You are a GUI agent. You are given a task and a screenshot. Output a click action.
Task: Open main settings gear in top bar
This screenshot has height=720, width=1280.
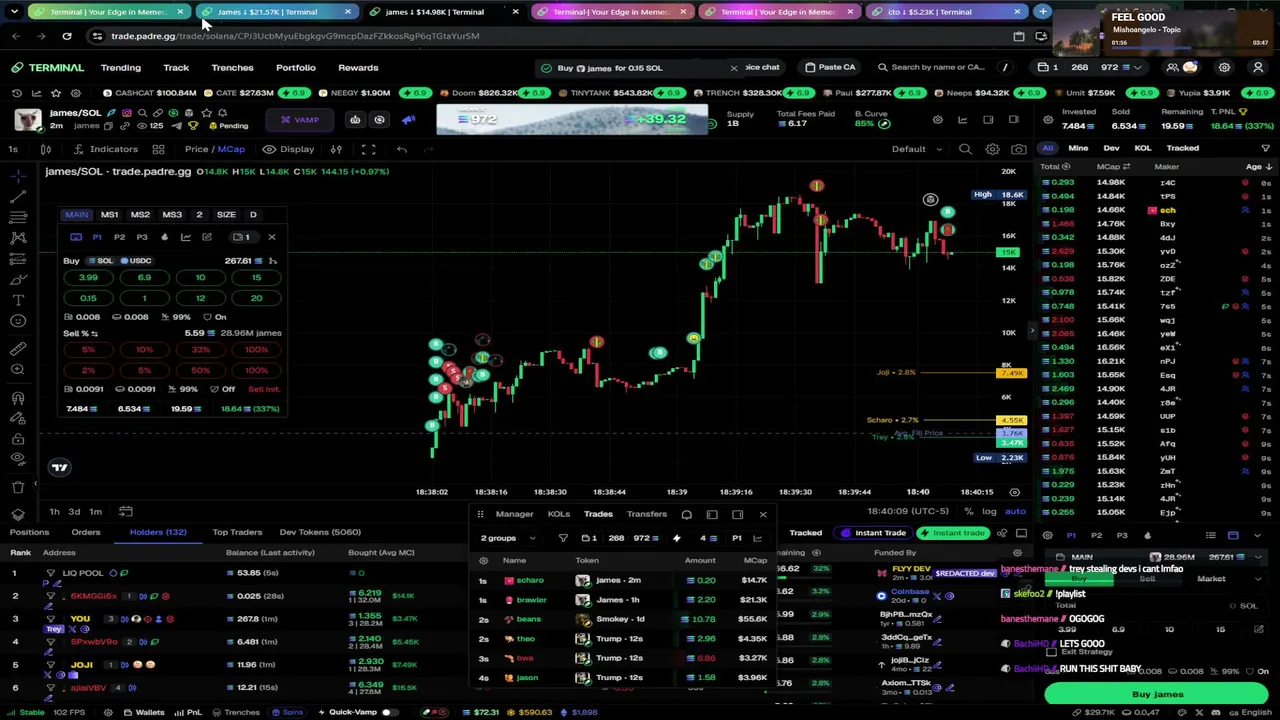click(1224, 68)
